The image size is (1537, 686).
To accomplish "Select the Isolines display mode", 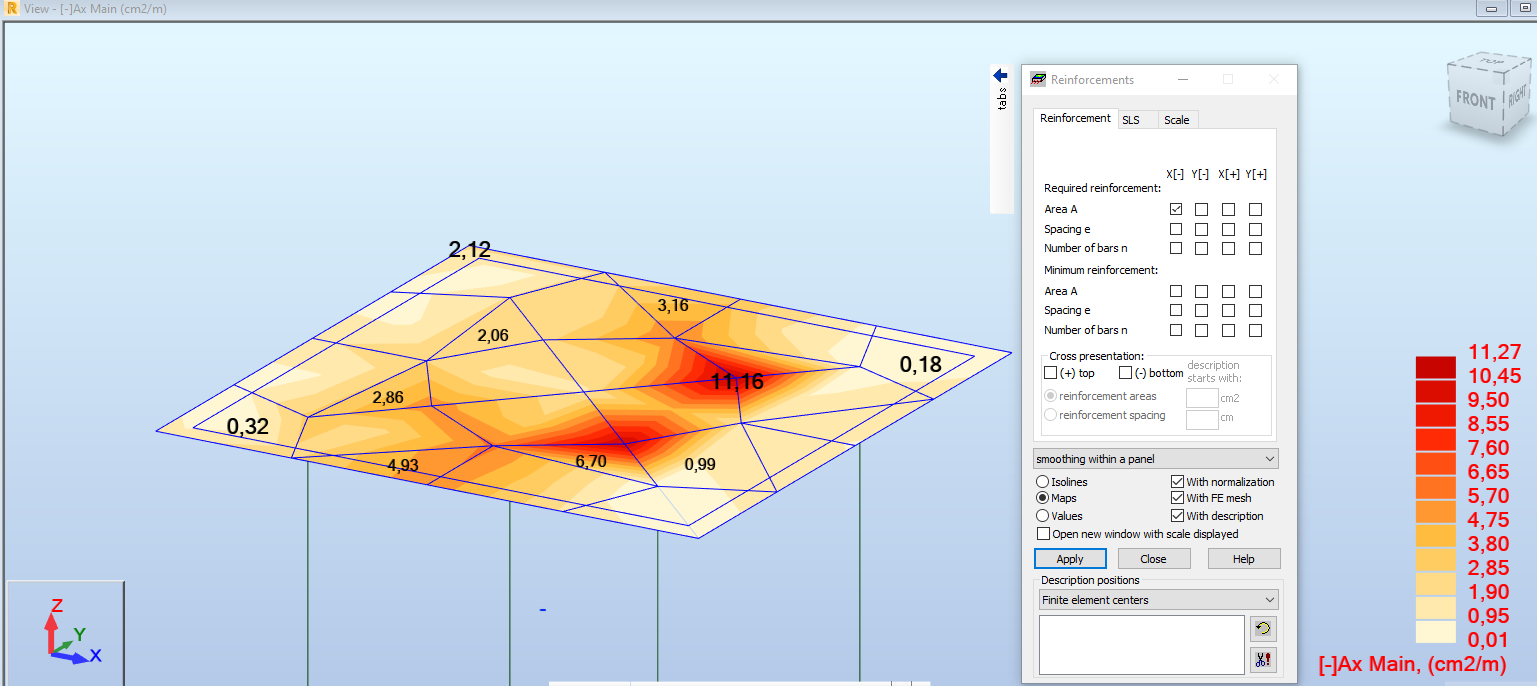I will (1041, 481).
